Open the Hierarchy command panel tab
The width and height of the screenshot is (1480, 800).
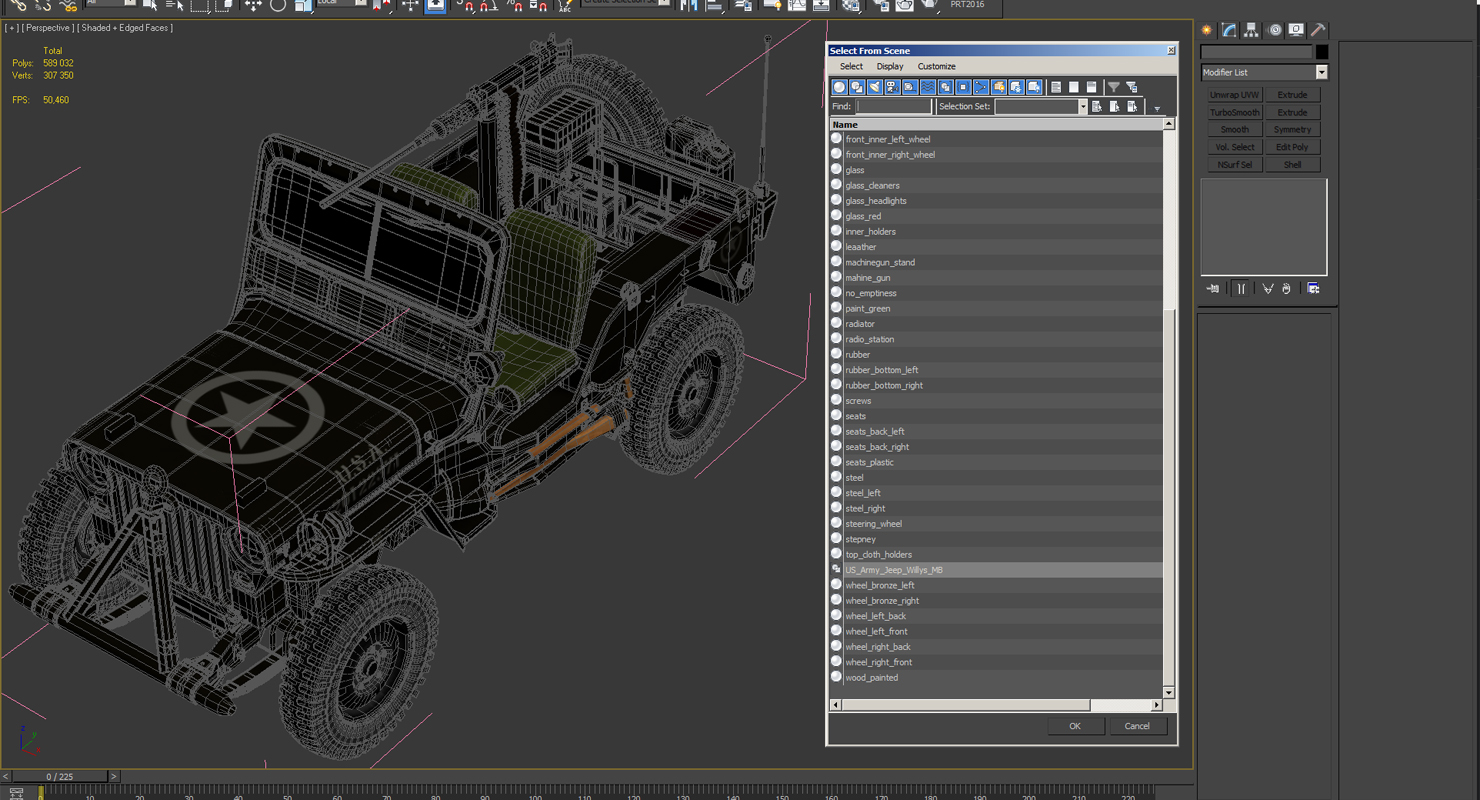pyautogui.click(x=1251, y=30)
